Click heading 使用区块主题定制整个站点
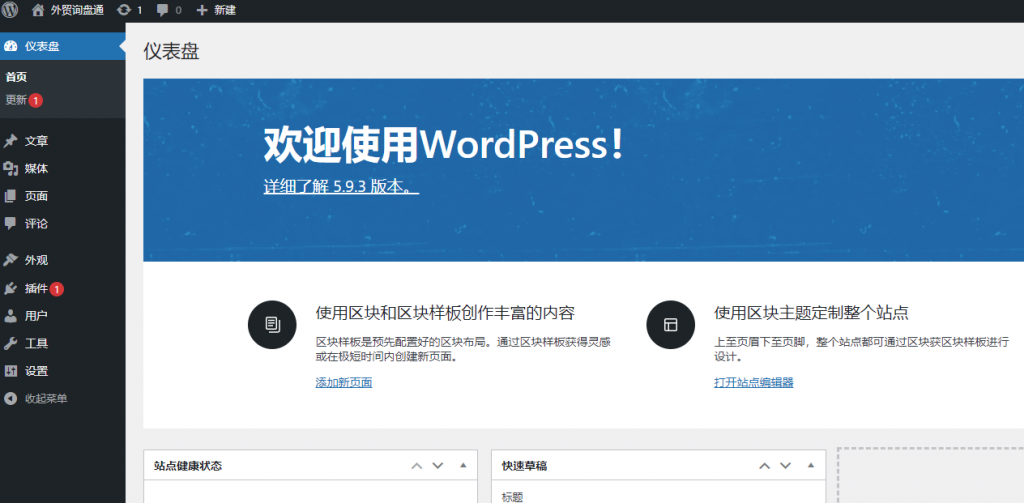This screenshot has height=503, width=1024. (x=811, y=313)
